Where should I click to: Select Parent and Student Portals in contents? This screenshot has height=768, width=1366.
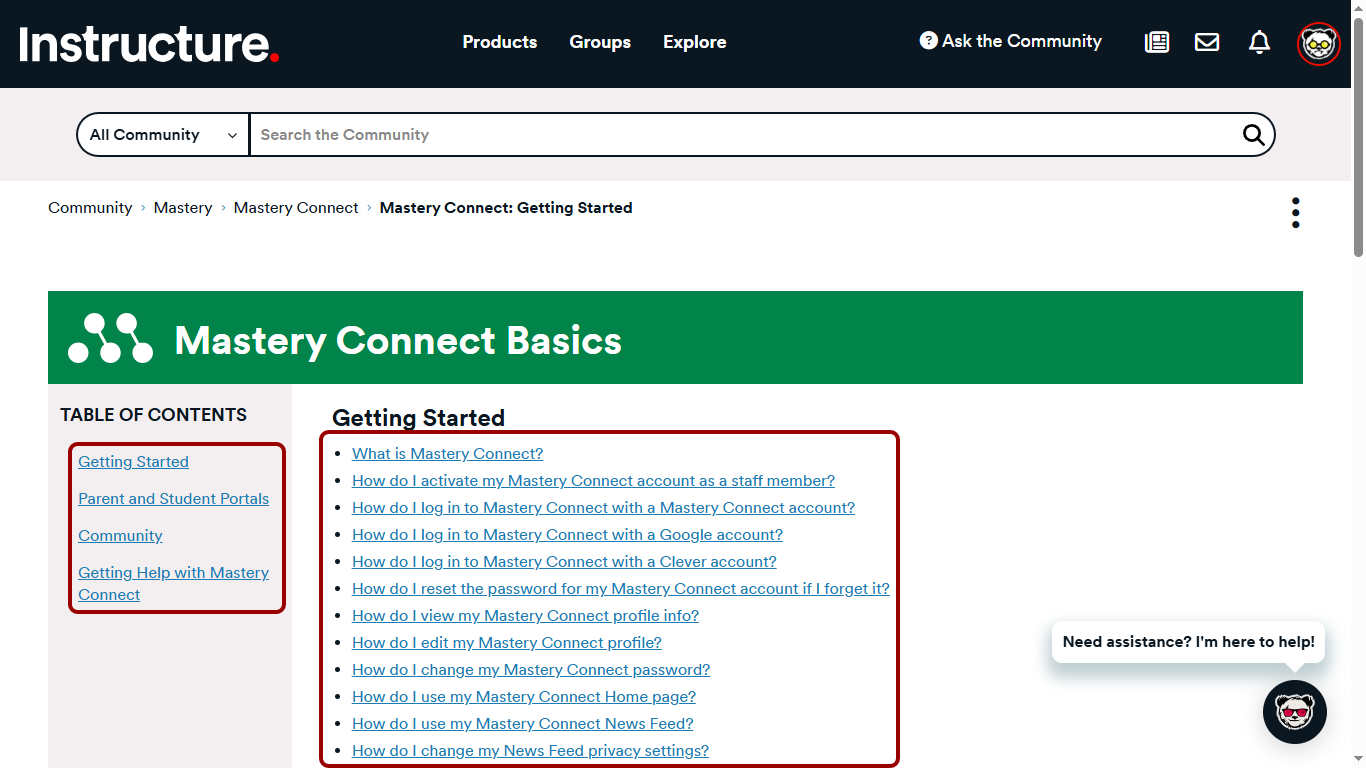pyautogui.click(x=173, y=498)
